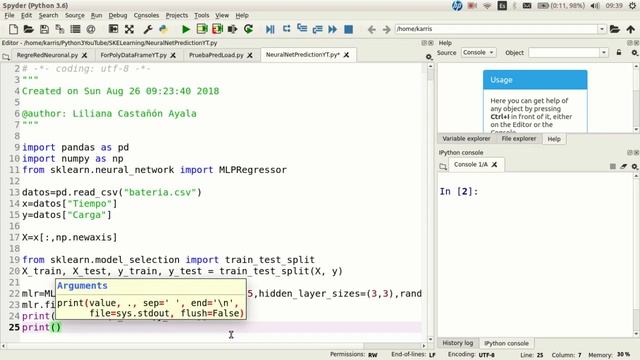The width and height of the screenshot is (640, 360).
Task: Close the RegreRedNeuronal.py tab
Action: pos(84,55)
